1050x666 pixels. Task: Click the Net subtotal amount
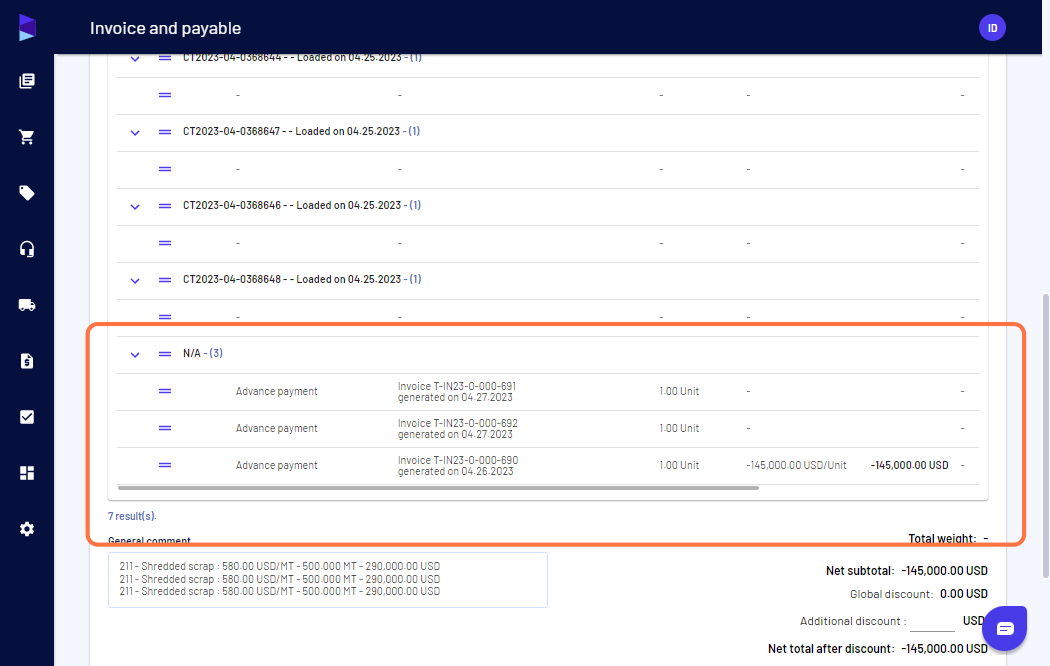944,571
